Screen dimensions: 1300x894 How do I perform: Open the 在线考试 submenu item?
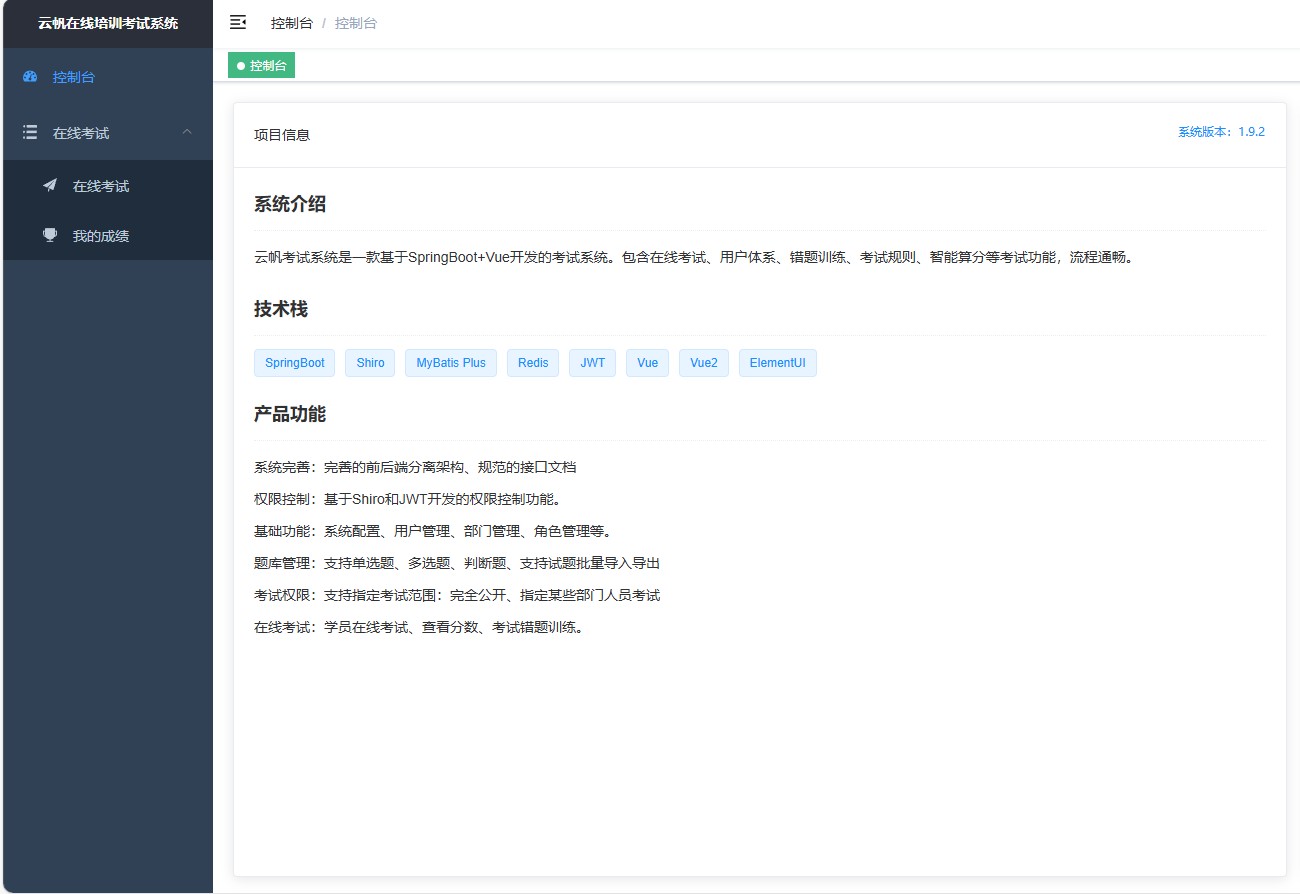pyautogui.click(x=108, y=186)
